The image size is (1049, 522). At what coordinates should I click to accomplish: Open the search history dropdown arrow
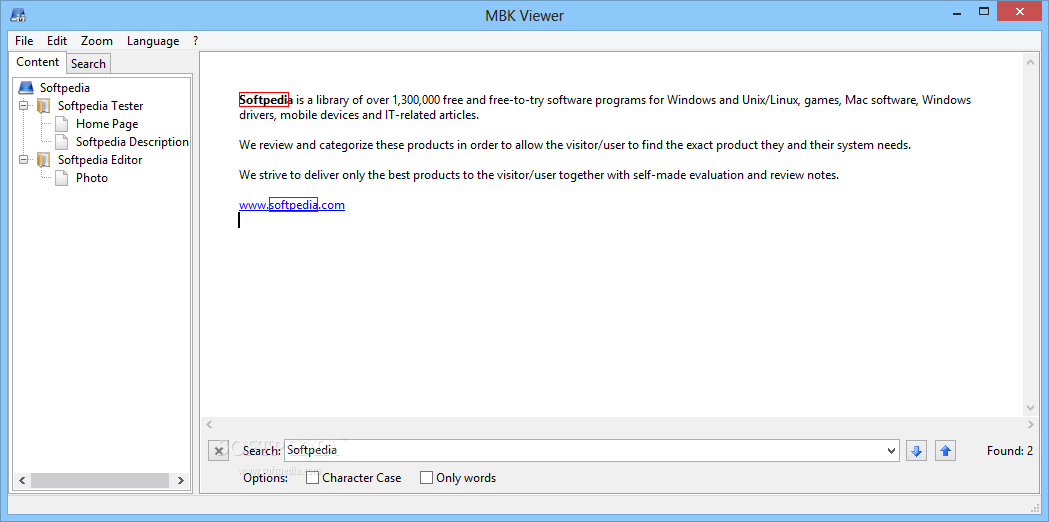coord(892,451)
